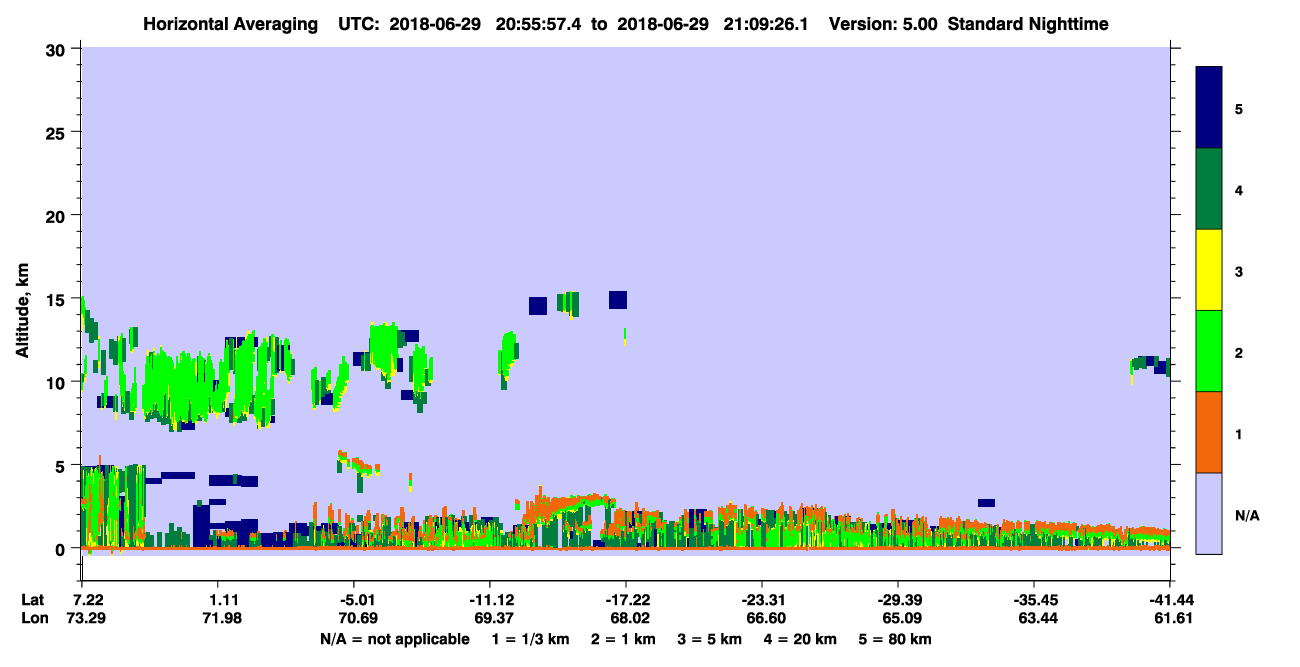
Task: Click the dark green colorbar segment labeled 4
Action: 1209,189
